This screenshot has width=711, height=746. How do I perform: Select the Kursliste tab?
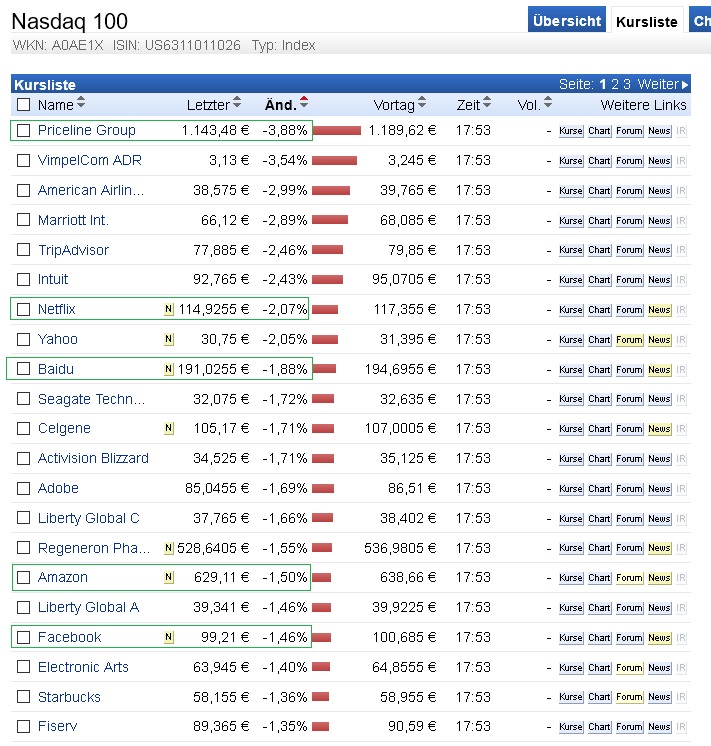[x=646, y=21]
